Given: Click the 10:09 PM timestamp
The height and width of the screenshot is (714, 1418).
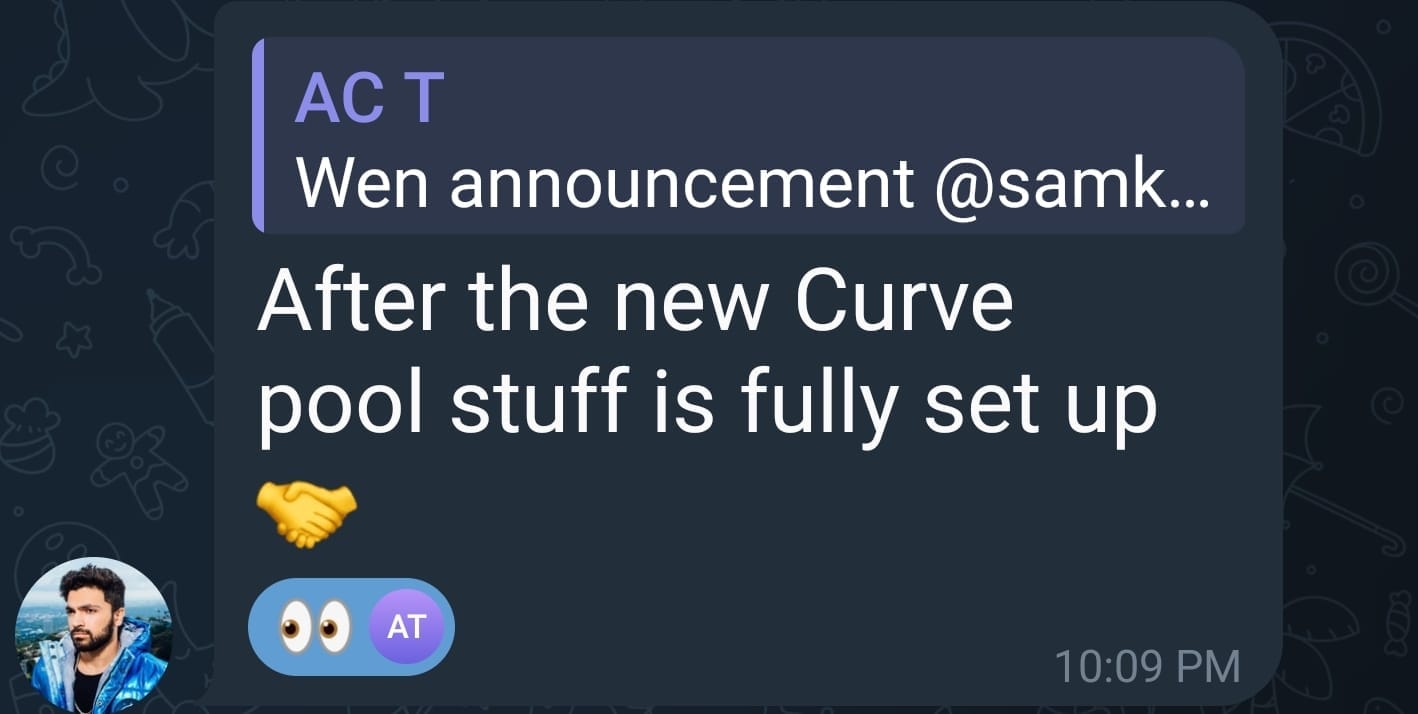Looking at the screenshot, I should [1146, 667].
